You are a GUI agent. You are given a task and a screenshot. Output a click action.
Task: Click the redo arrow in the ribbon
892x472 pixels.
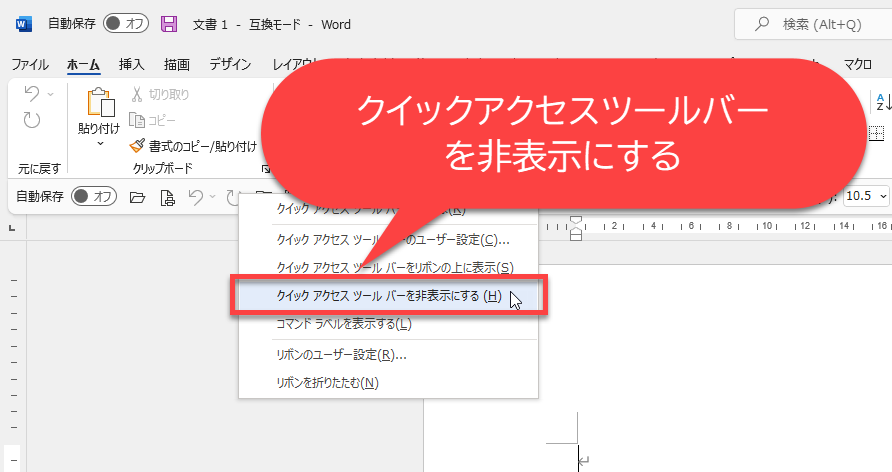click(x=32, y=120)
